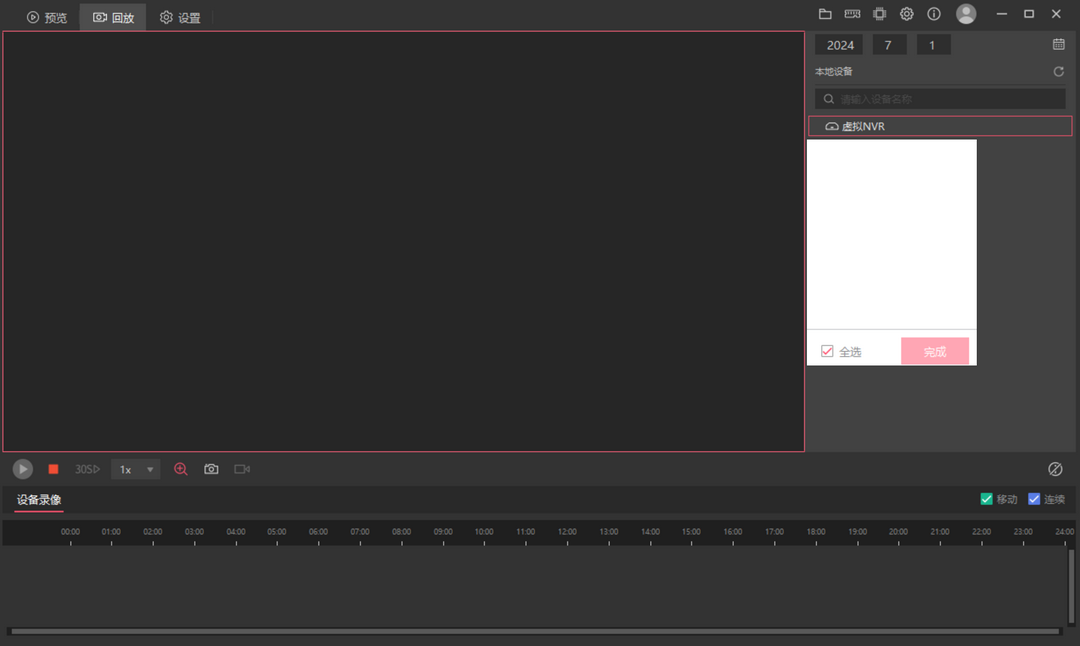The height and width of the screenshot is (646, 1080).
Task: Click the play button in playback controls
Action: coord(23,469)
